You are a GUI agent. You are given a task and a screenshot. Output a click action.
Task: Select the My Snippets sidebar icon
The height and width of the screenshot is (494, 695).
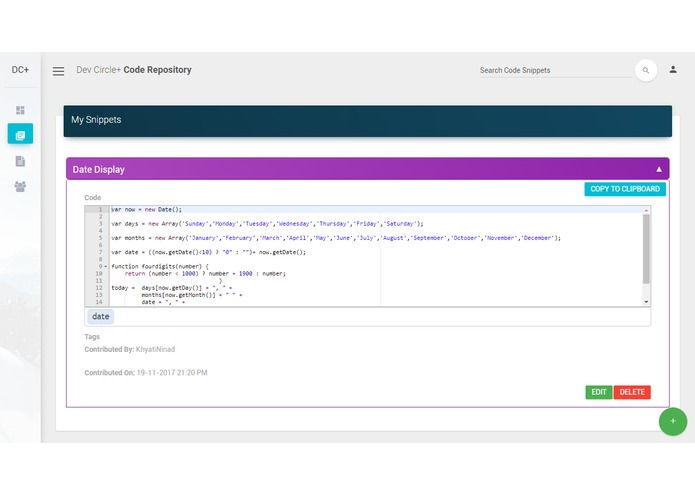[x=20, y=134]
